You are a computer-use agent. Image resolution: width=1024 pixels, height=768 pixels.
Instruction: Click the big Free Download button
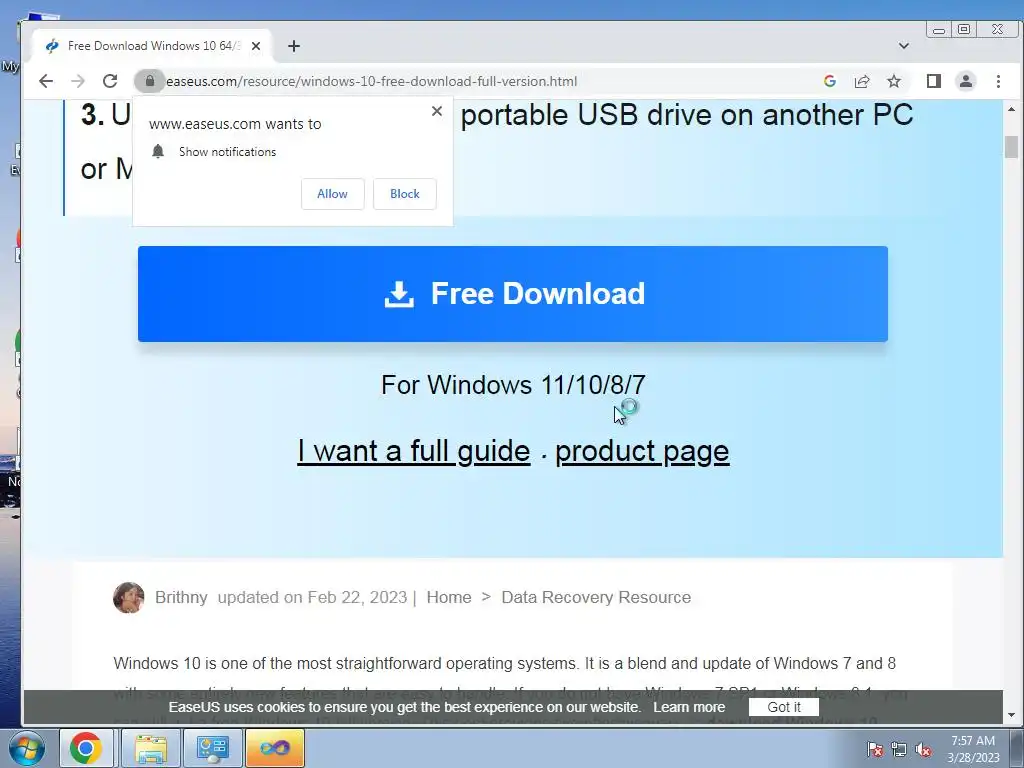(x=513, y=294)
